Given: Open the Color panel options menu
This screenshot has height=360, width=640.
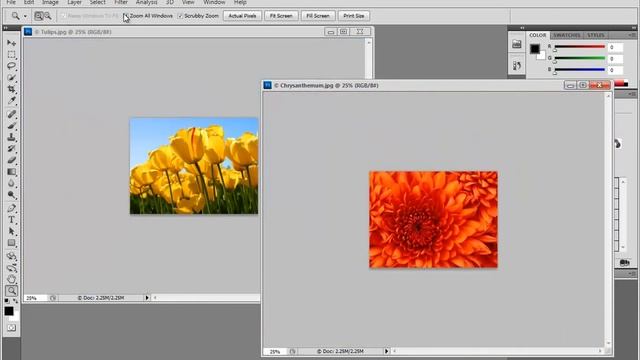Looking at the screenshot, I should (632, 35).
